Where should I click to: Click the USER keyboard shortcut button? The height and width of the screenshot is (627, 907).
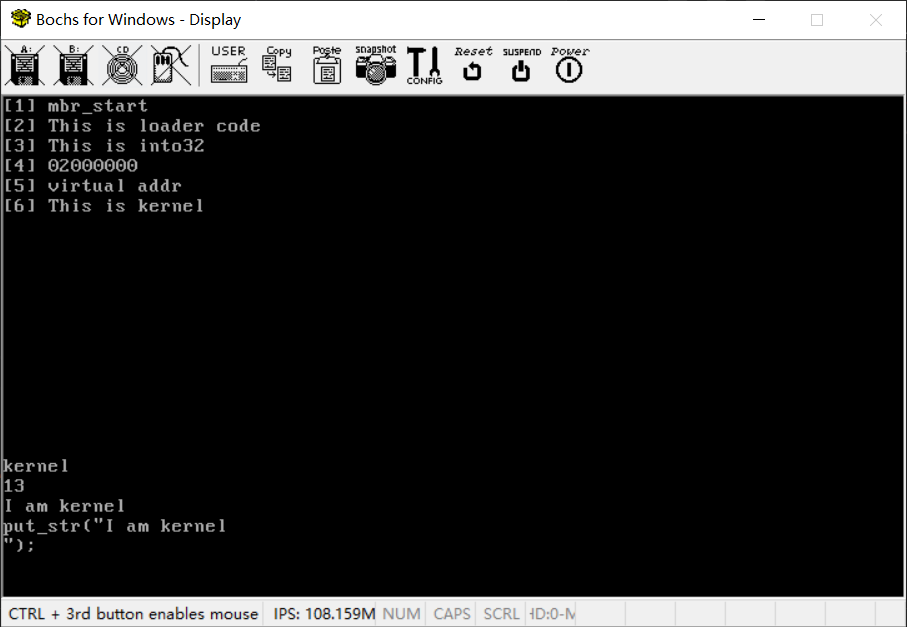(x=229, y=64)
